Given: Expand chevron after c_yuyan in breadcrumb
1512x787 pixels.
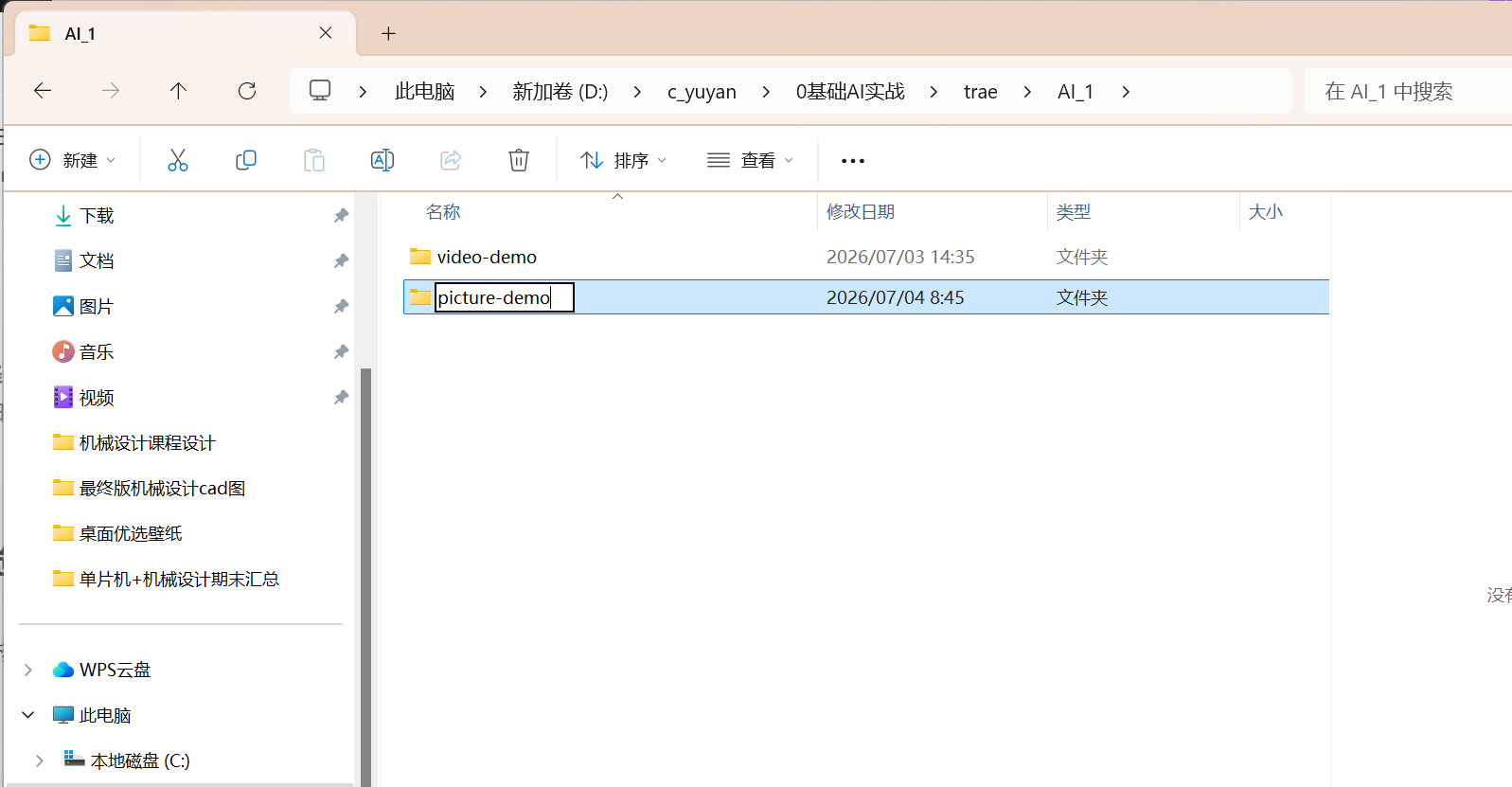Looking at the screenshot, I should (x=766, y=92).
